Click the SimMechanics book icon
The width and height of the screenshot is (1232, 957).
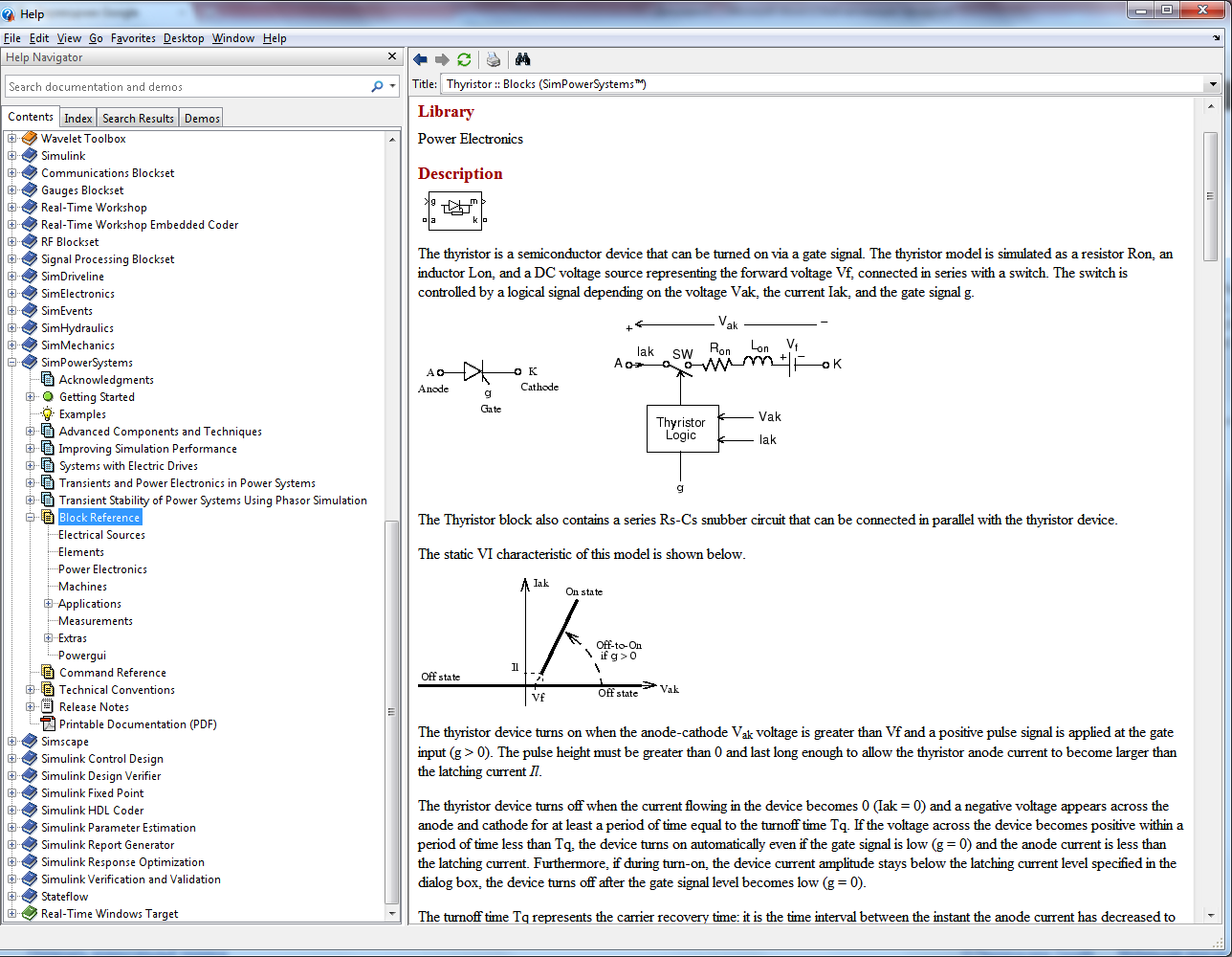click(30, 345)
